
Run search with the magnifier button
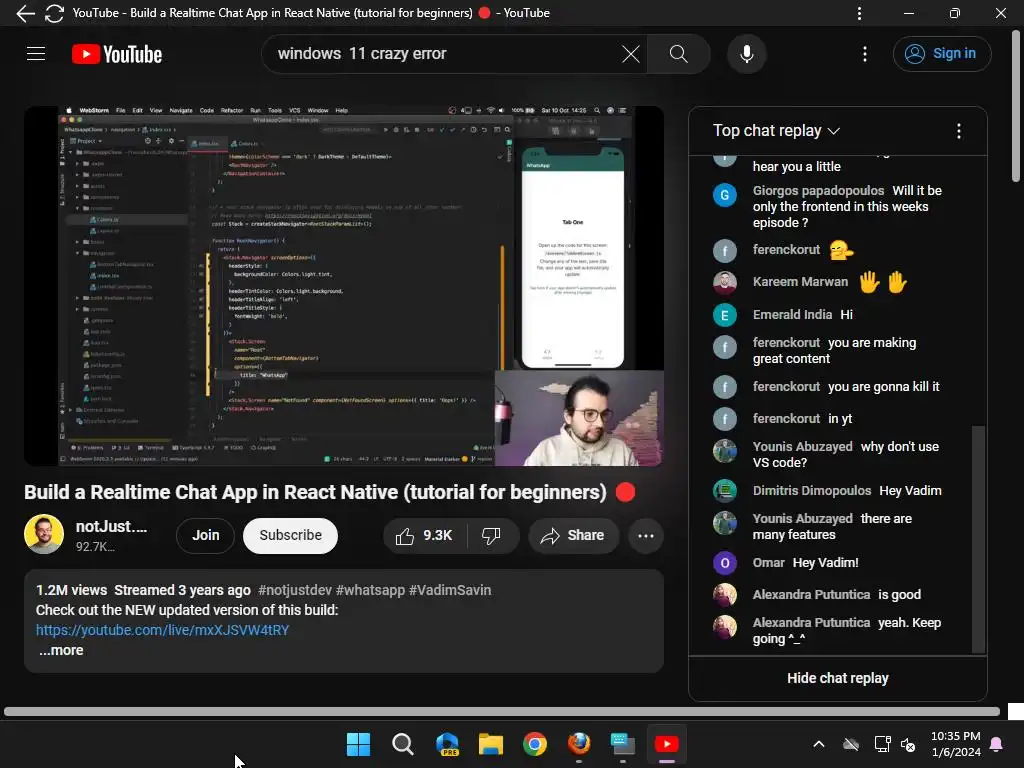pyautogui.click(x=679, y=54)
